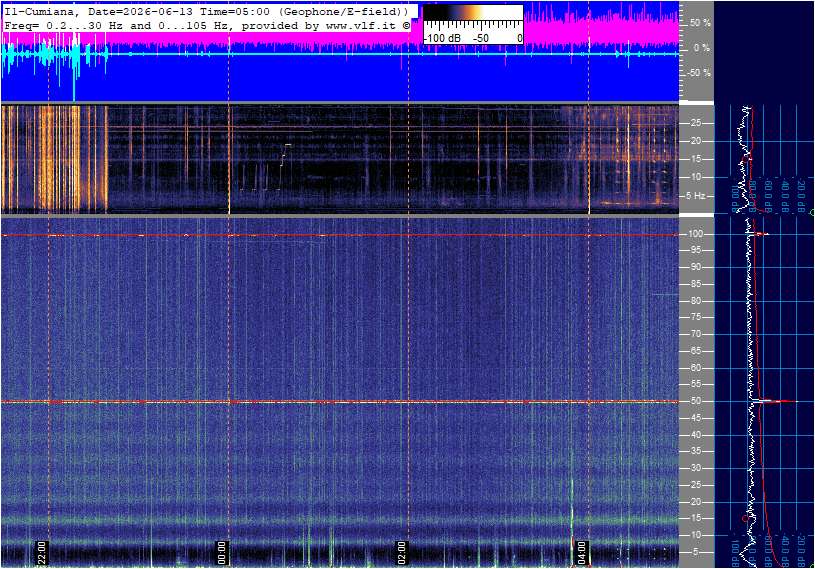Viewport: 815px width, 569px height.
Task: Click the 40 Hz axis label
Action: point(695,435)
